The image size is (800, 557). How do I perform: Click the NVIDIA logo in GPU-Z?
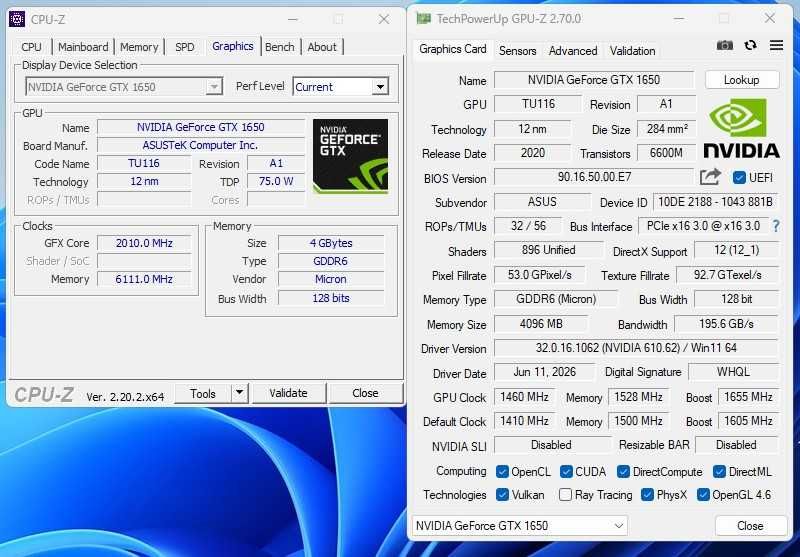click(742, 128)
